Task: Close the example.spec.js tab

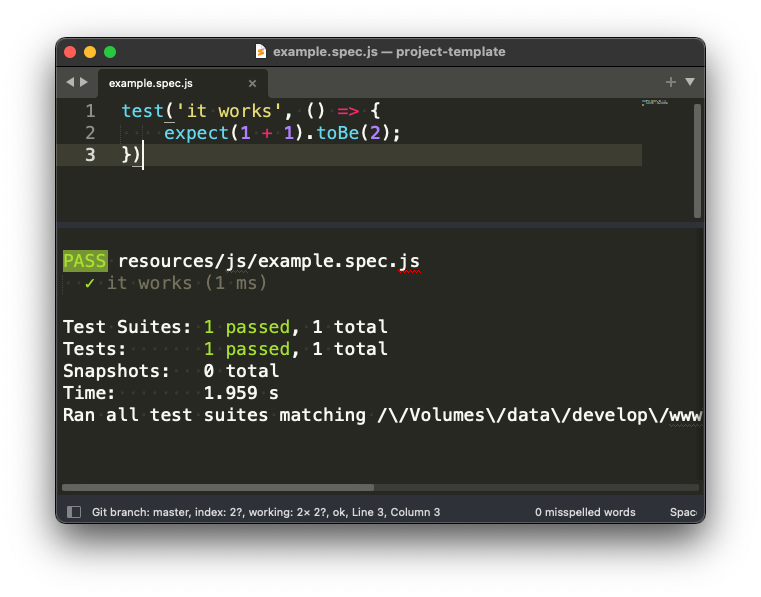Action: [252, 83]
